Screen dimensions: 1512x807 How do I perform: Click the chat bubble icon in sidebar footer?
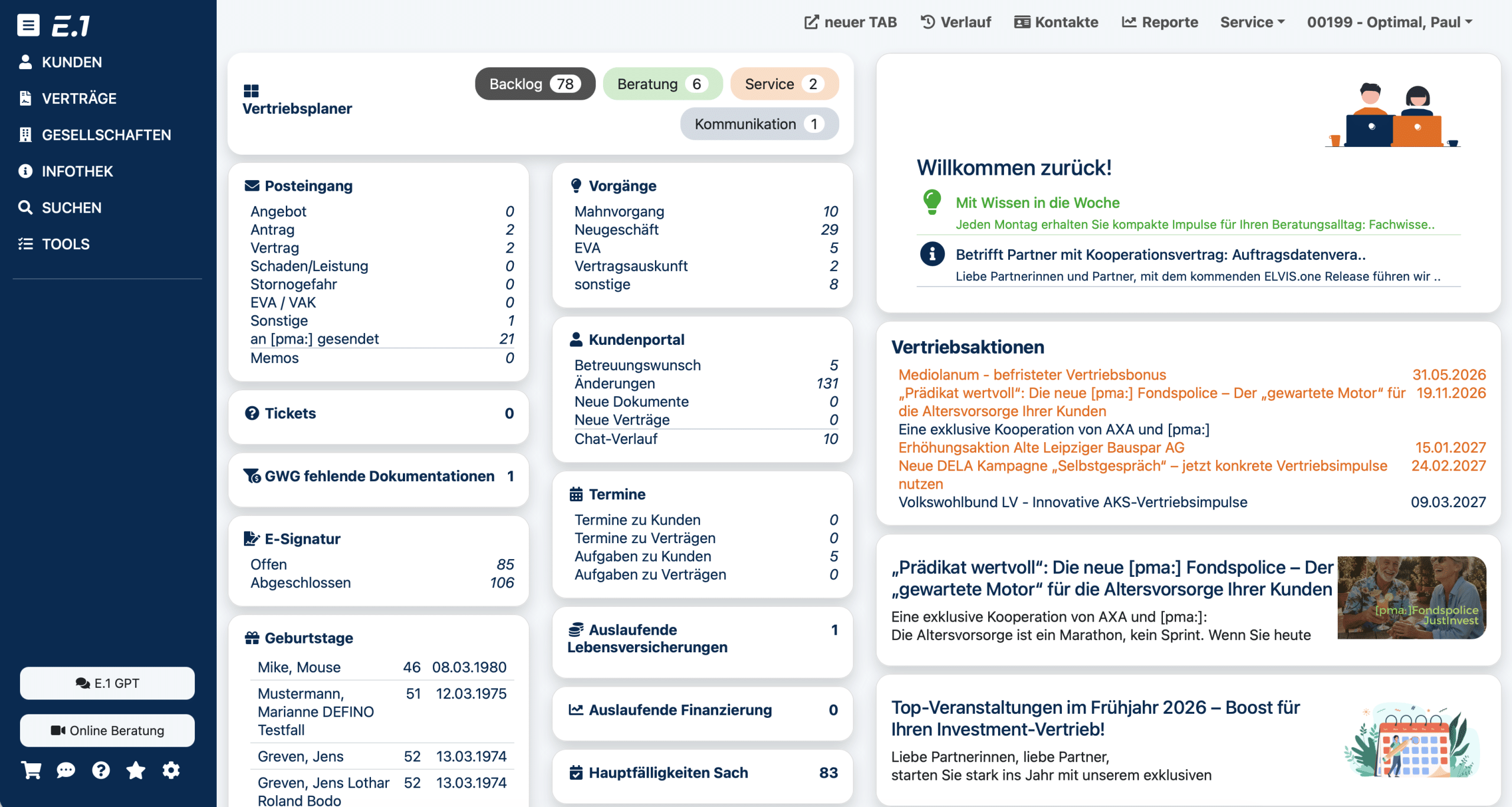(66, 770)
